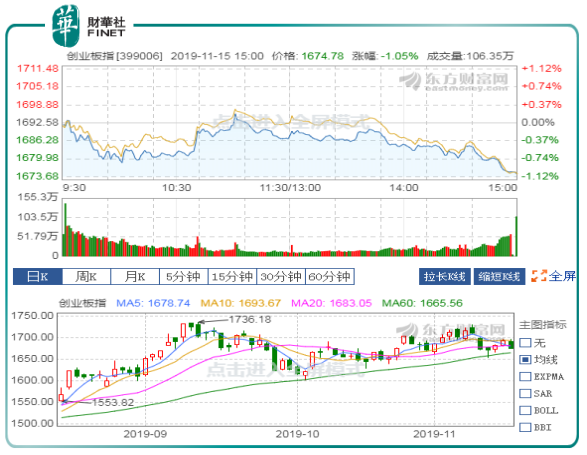Screen dimensions: 587x455
Task: Toggle the 均线 checkbox
Action: [x=525, y=360]
